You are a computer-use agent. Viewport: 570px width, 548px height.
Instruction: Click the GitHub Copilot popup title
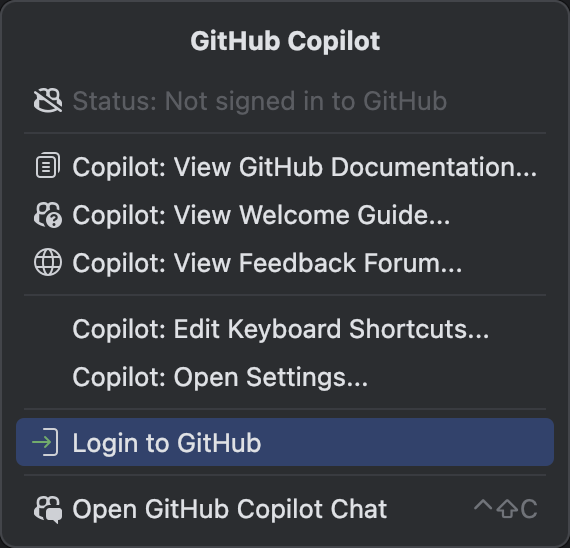click(x=285, y=41)
